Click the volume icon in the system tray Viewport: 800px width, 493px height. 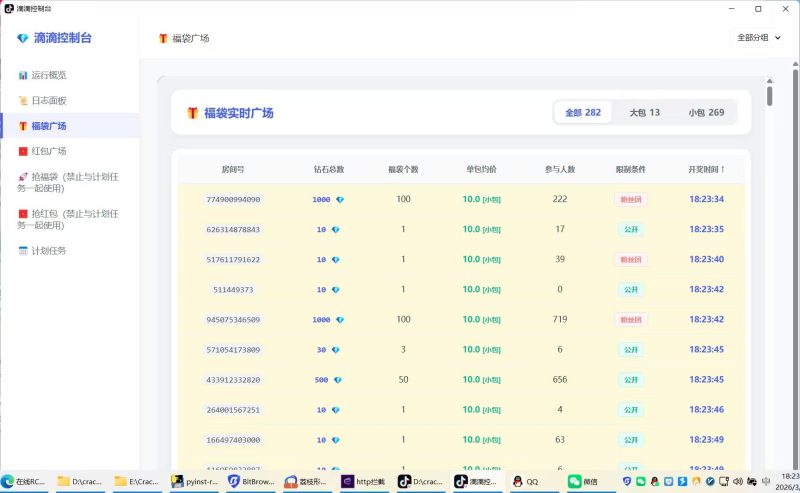[x=738, y=481]
